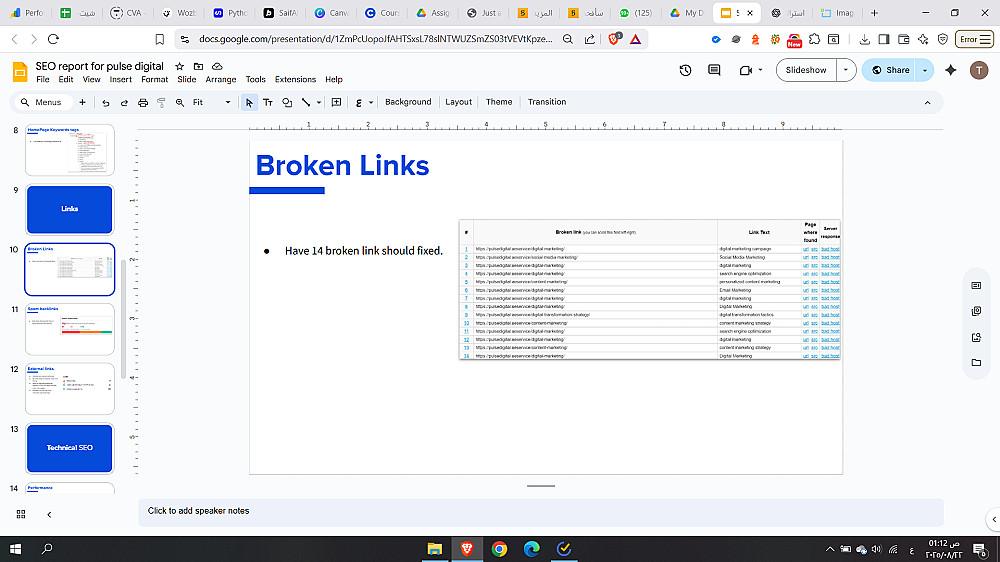Open the input tools dropdown arrow

[371, 102]
